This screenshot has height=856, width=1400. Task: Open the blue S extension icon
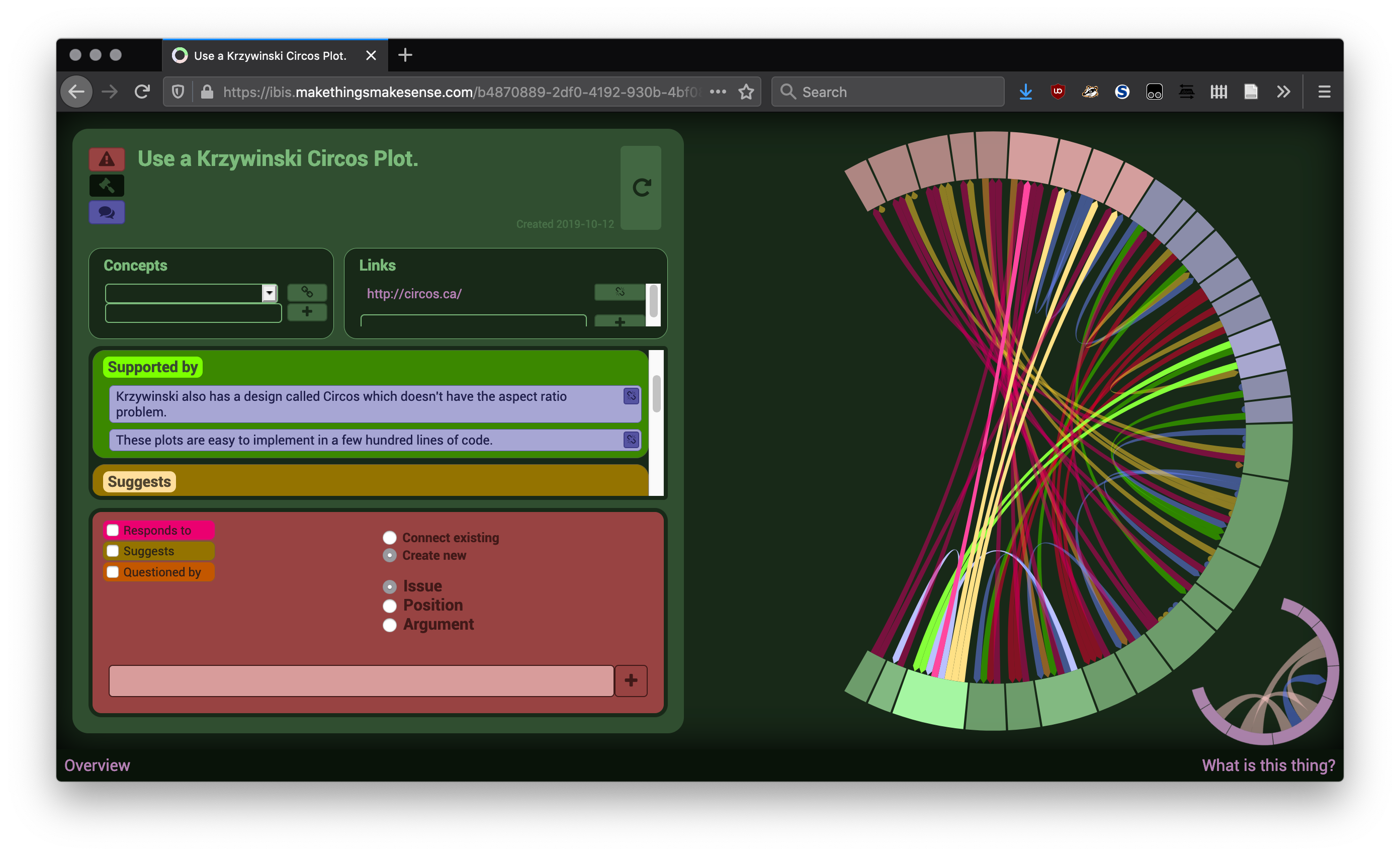click(x=1122, y=92)
